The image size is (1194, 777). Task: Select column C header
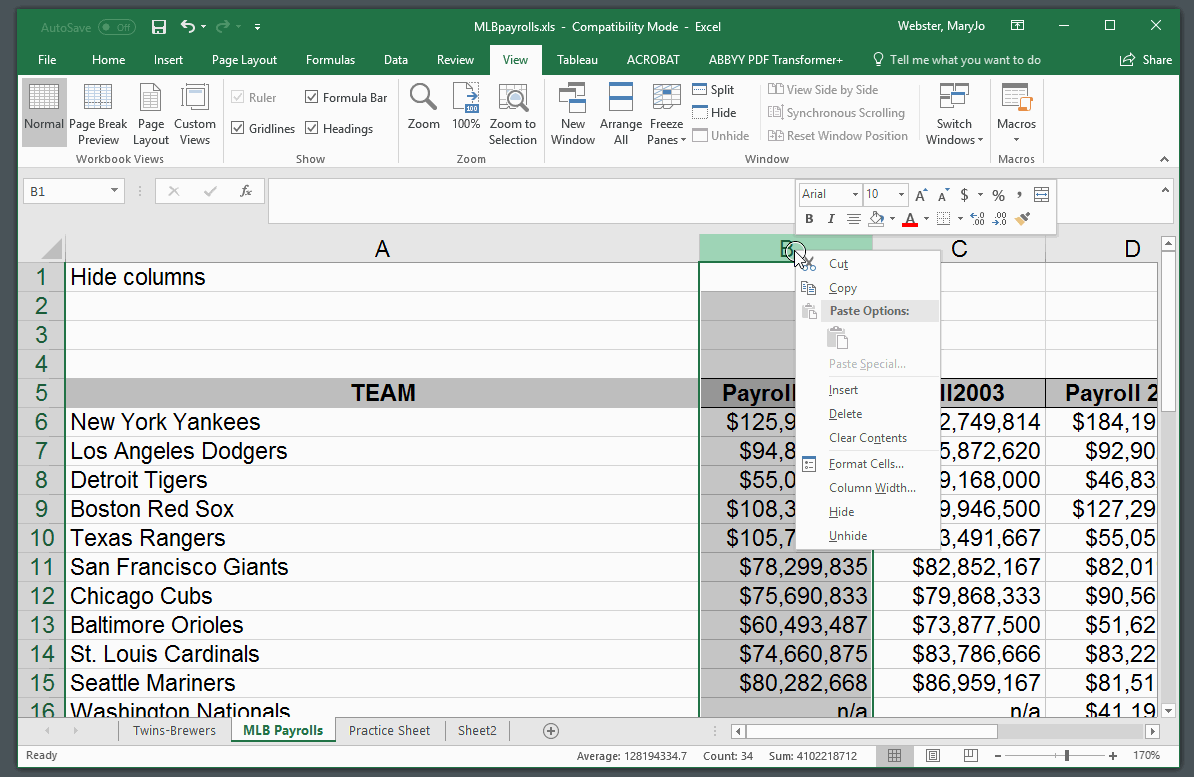959,248
